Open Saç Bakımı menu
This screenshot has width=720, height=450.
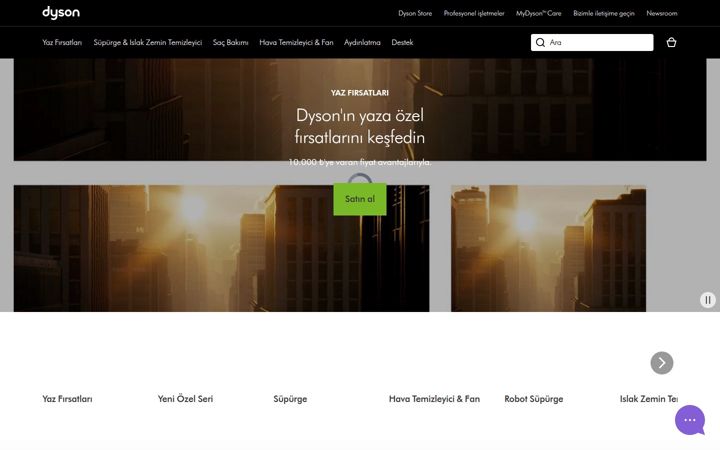pyautogui.click(x=231, y=42)
